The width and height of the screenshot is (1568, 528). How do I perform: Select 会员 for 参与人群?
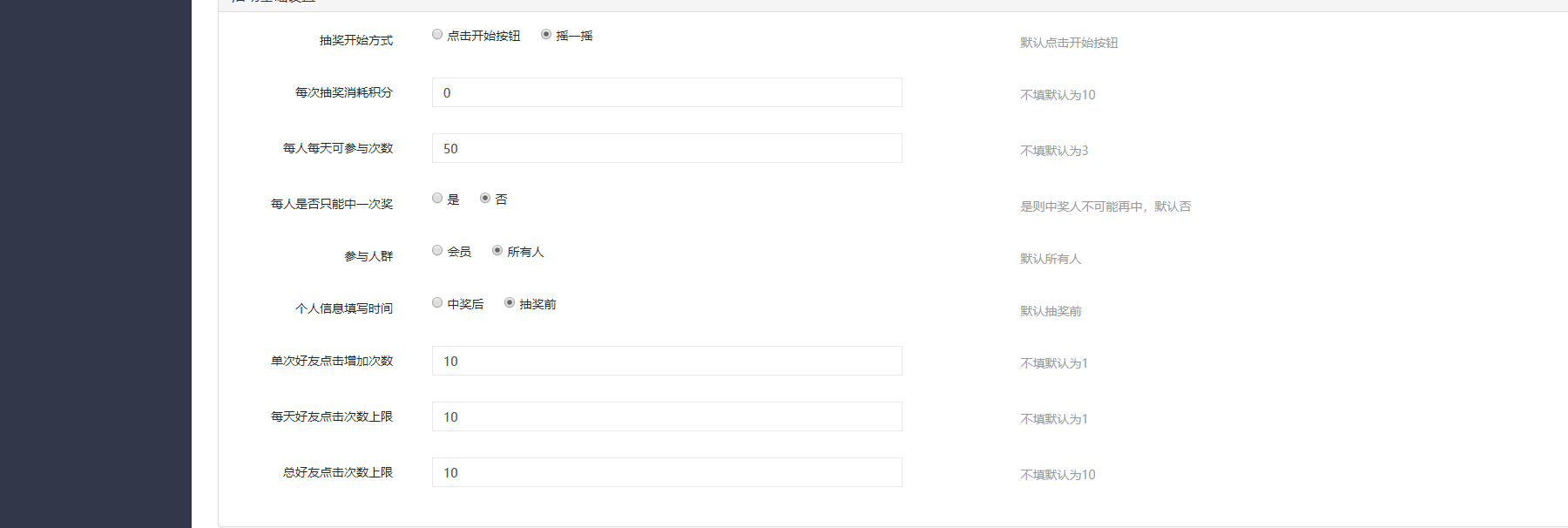[x=437, y=251]
